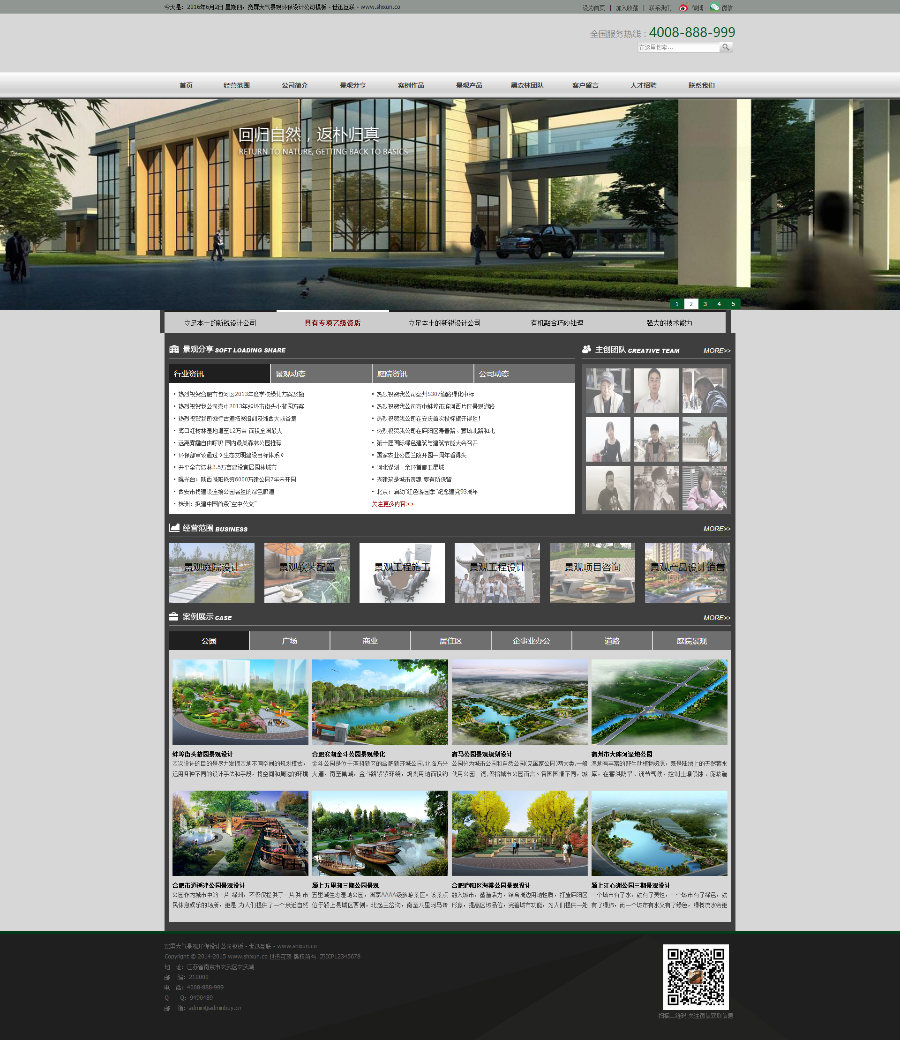Open MORE>> link in 经营范围 section

[716, 529]
